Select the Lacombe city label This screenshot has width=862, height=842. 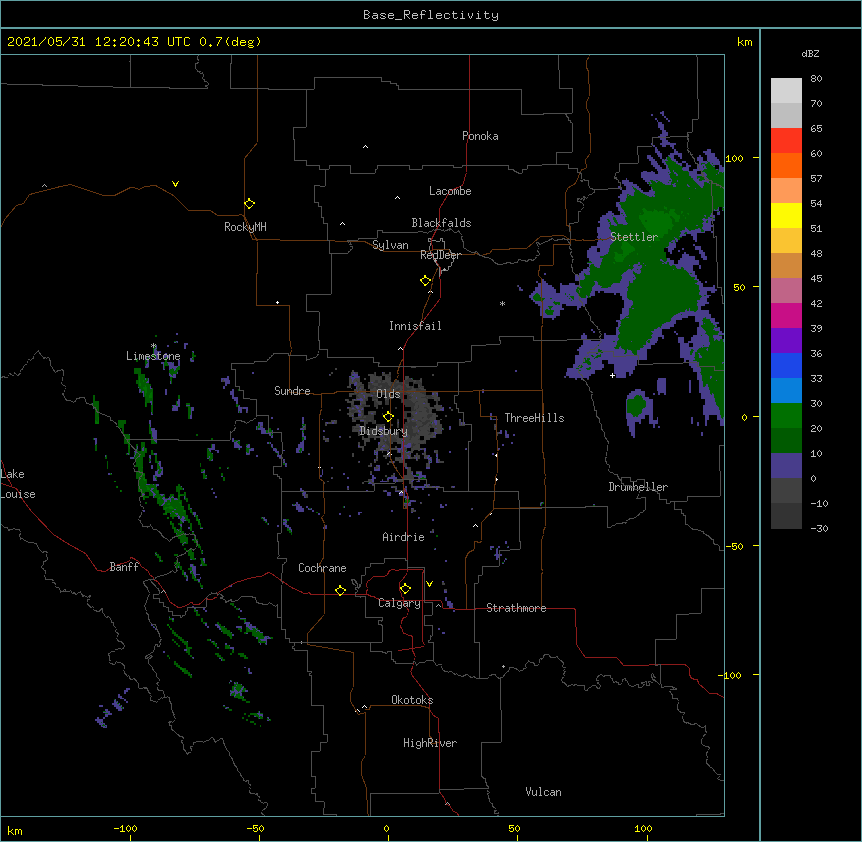click(450, 191)
